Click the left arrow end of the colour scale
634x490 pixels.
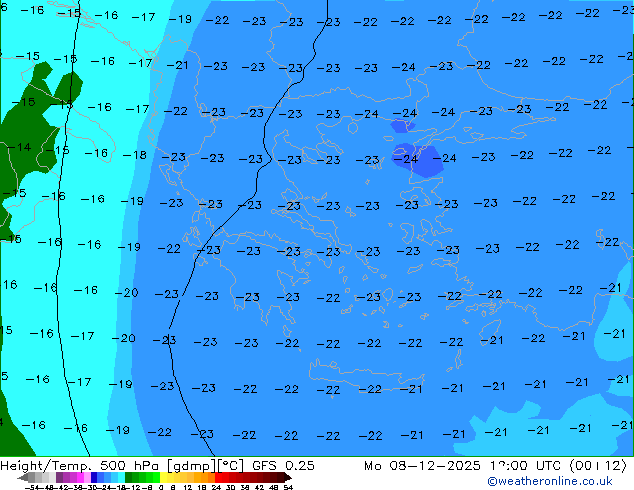[23, 478]
